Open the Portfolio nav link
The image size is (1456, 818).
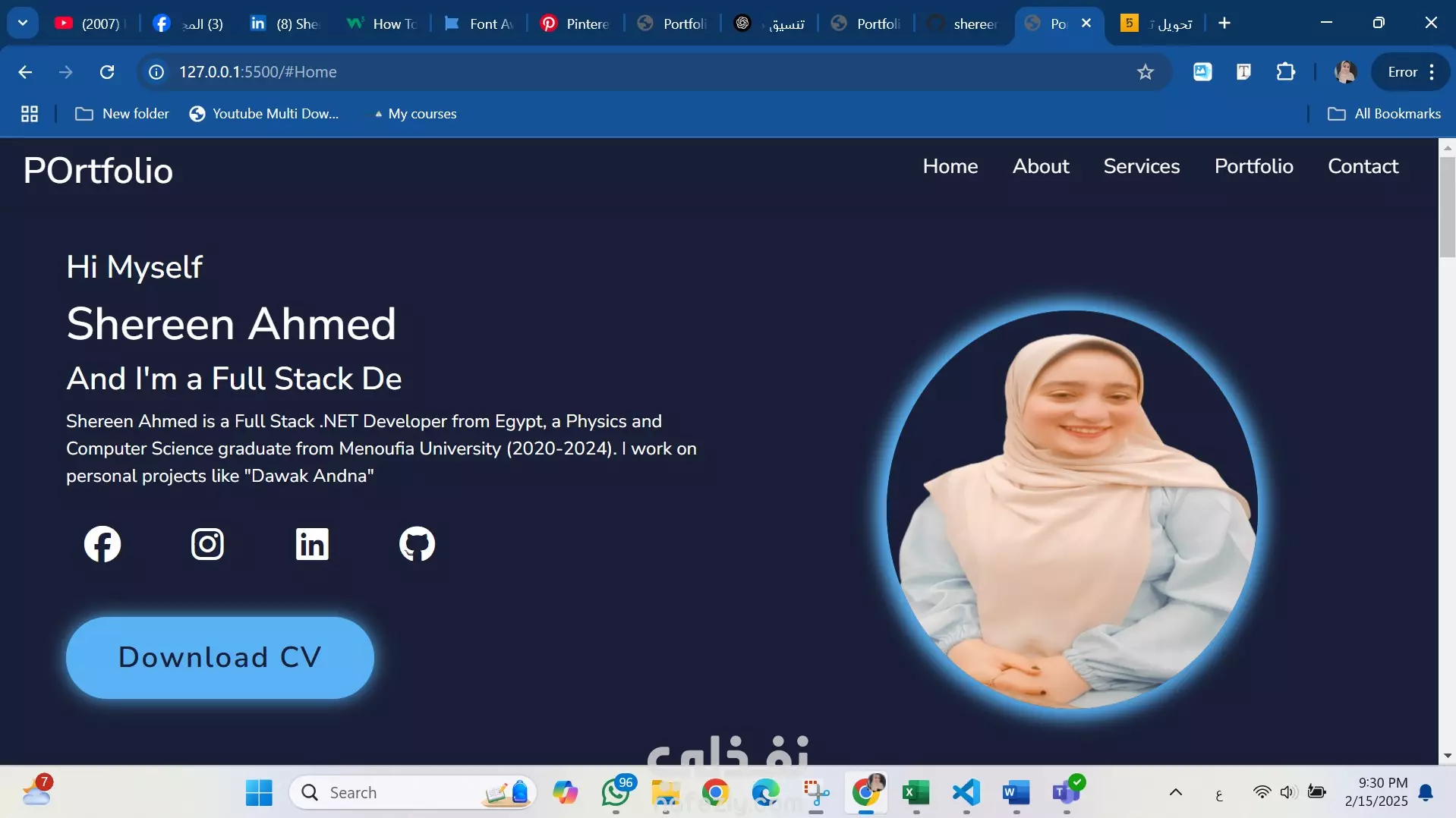point(1254,166)
